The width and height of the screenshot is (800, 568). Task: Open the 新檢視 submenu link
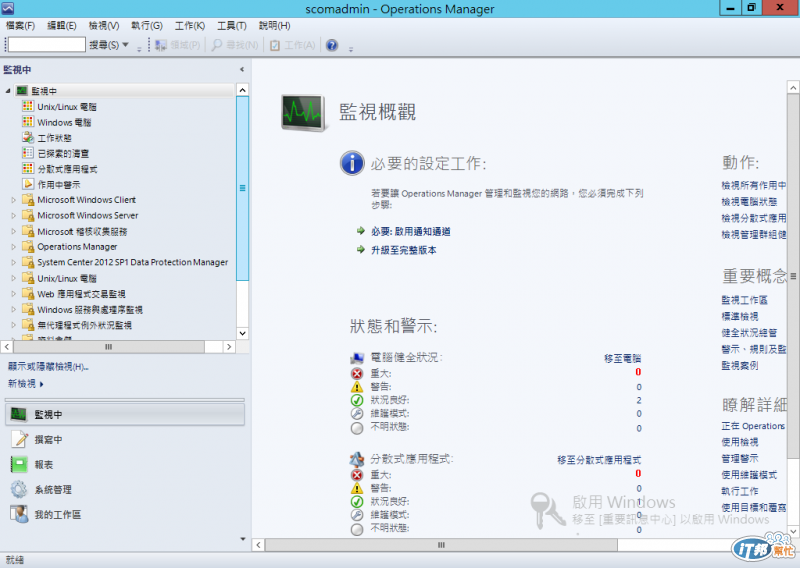(26, 384)
